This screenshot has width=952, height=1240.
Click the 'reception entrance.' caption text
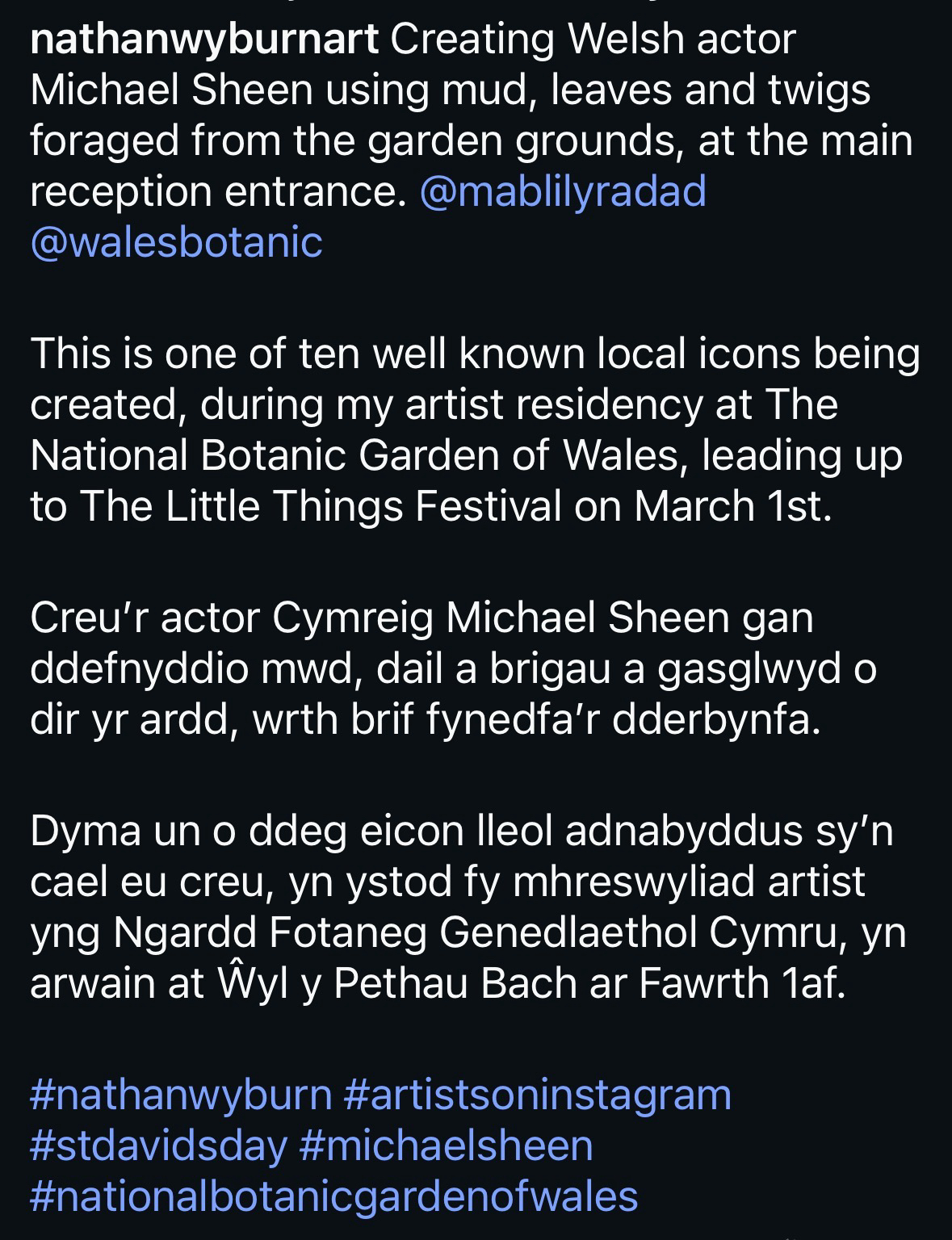218,191
